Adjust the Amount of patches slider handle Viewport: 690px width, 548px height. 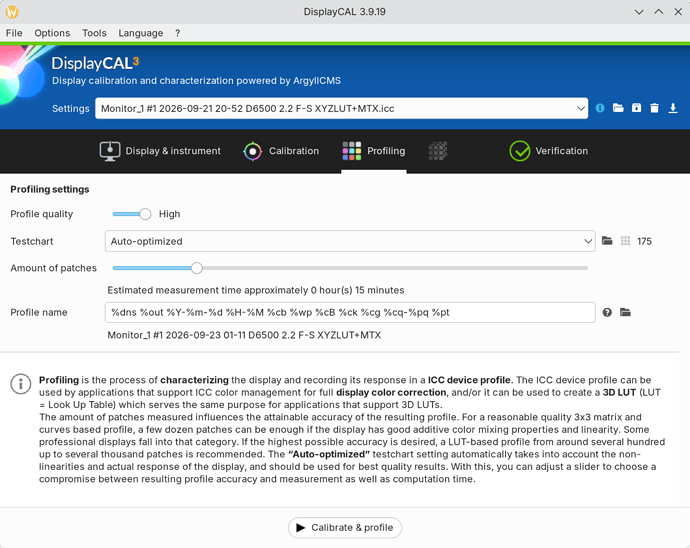point(197,268)
